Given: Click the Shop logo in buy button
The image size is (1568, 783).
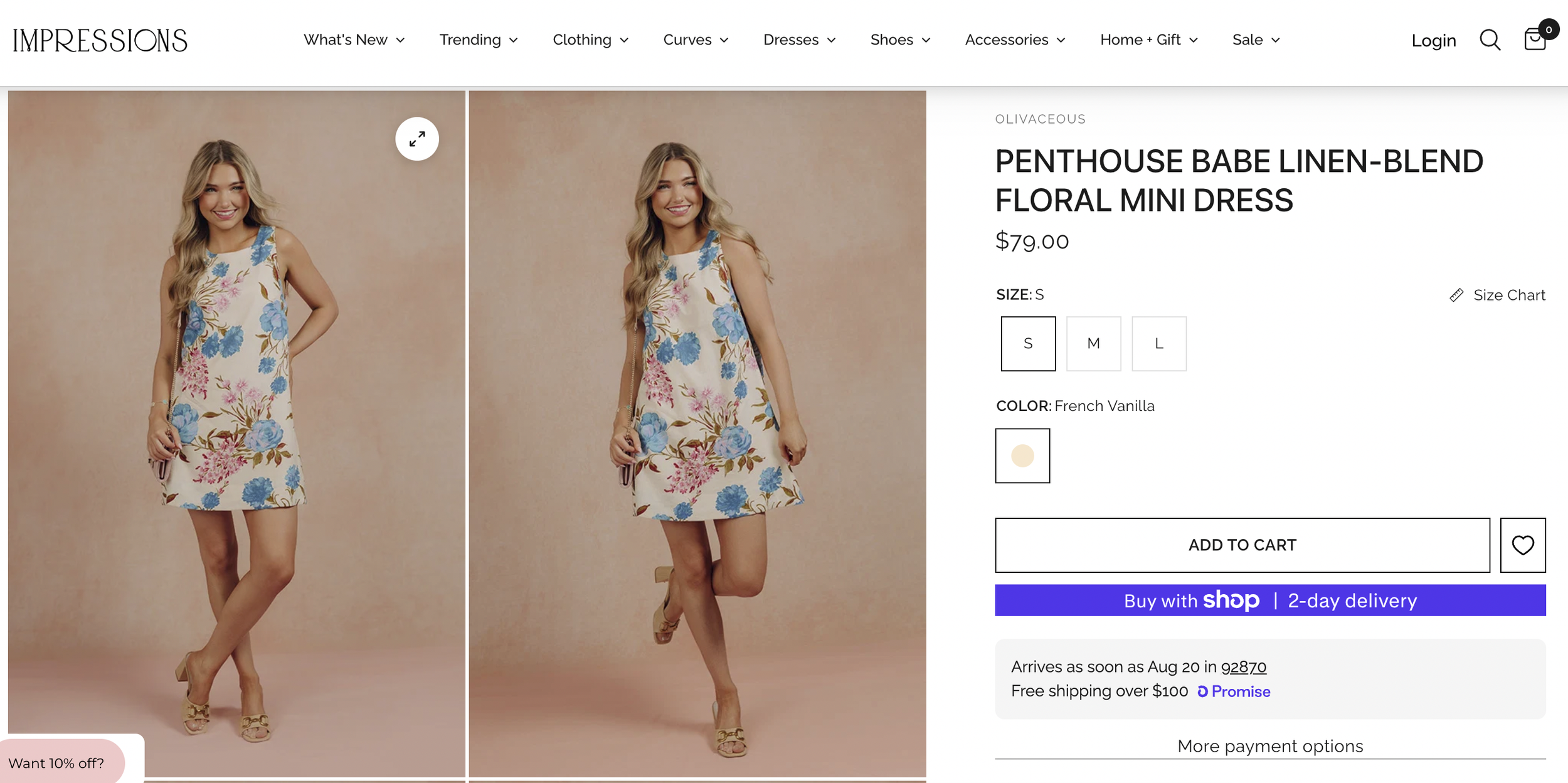Looking at the screenshot, I should coord(1231,600).
